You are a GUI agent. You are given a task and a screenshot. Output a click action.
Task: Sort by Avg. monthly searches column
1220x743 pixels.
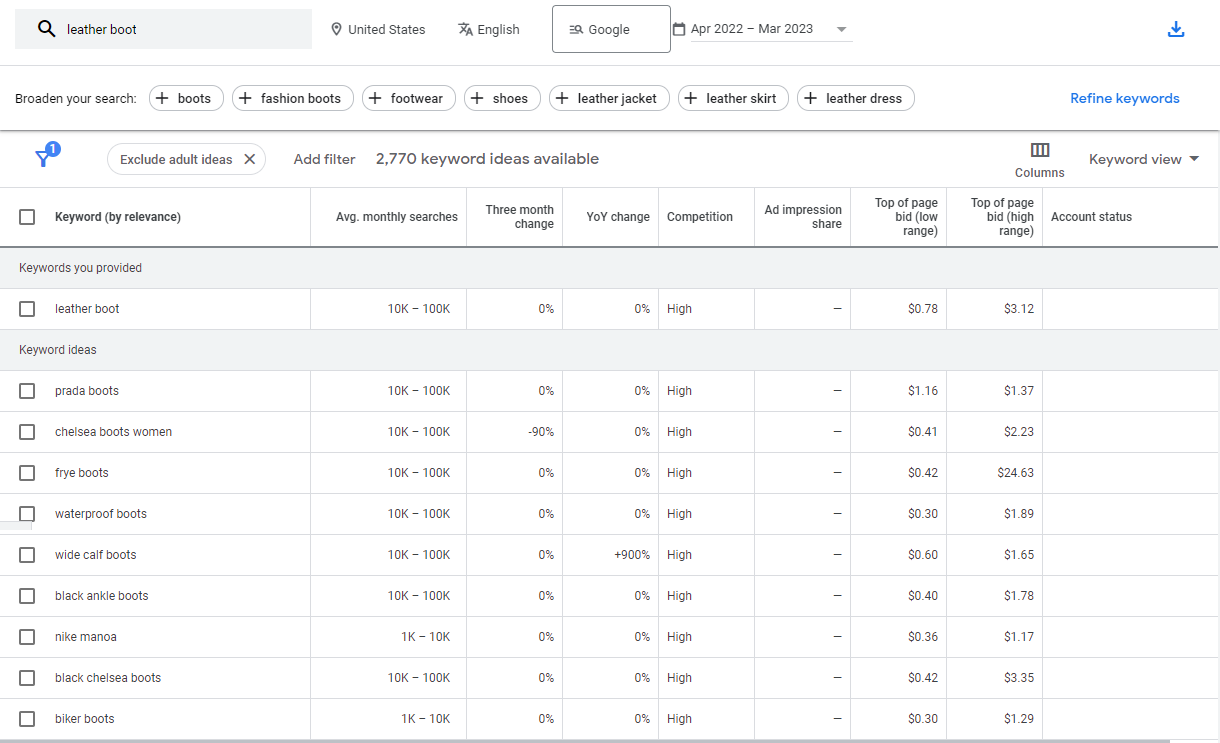point(397,217)
